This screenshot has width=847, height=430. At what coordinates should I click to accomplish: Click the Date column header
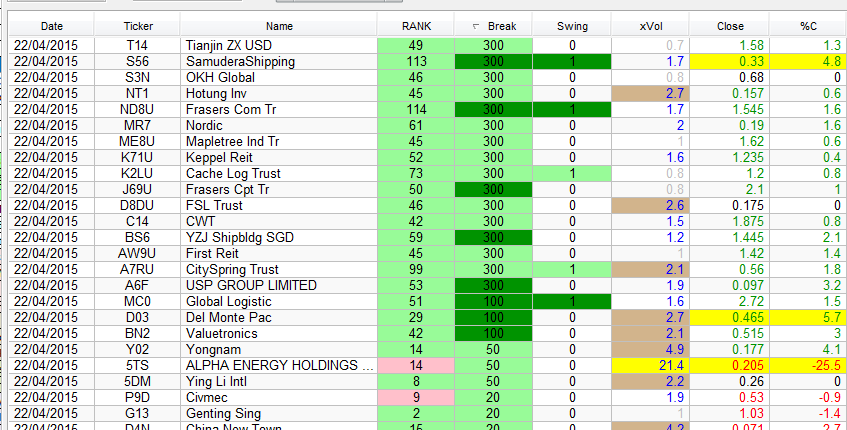[52, 26]
